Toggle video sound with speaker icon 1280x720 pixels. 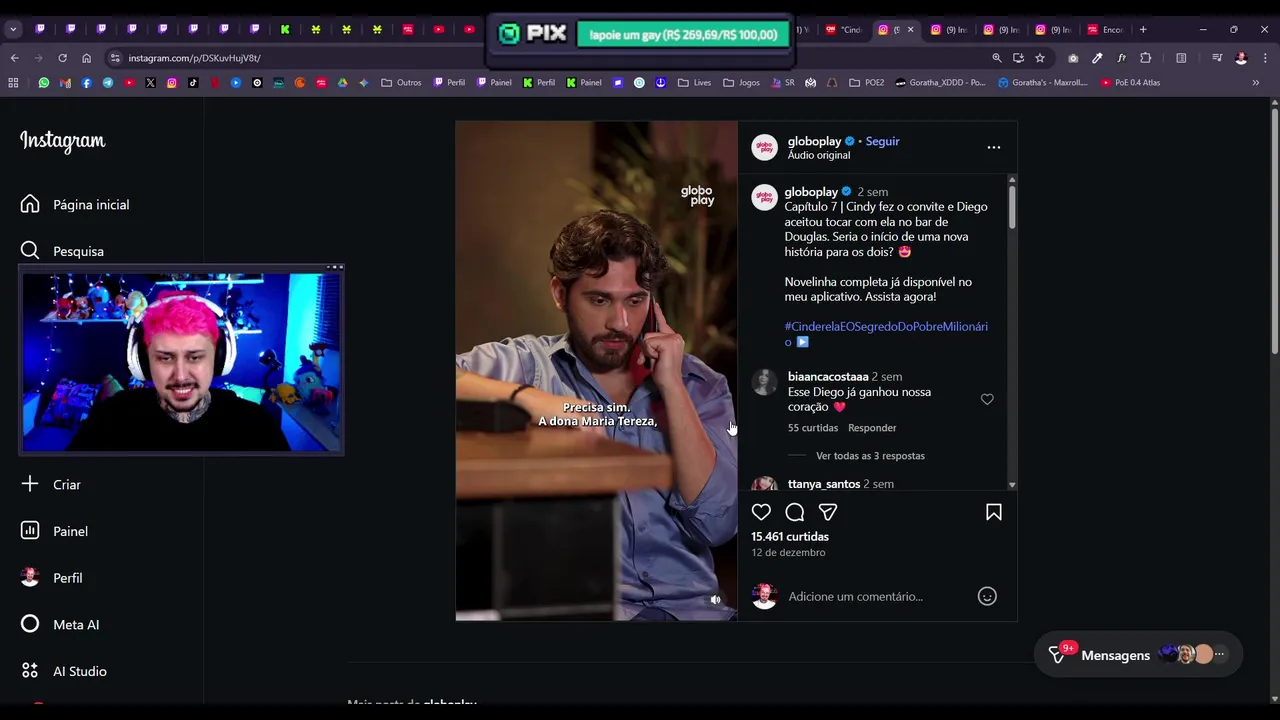pyautogui.click(x=715, y=600)
